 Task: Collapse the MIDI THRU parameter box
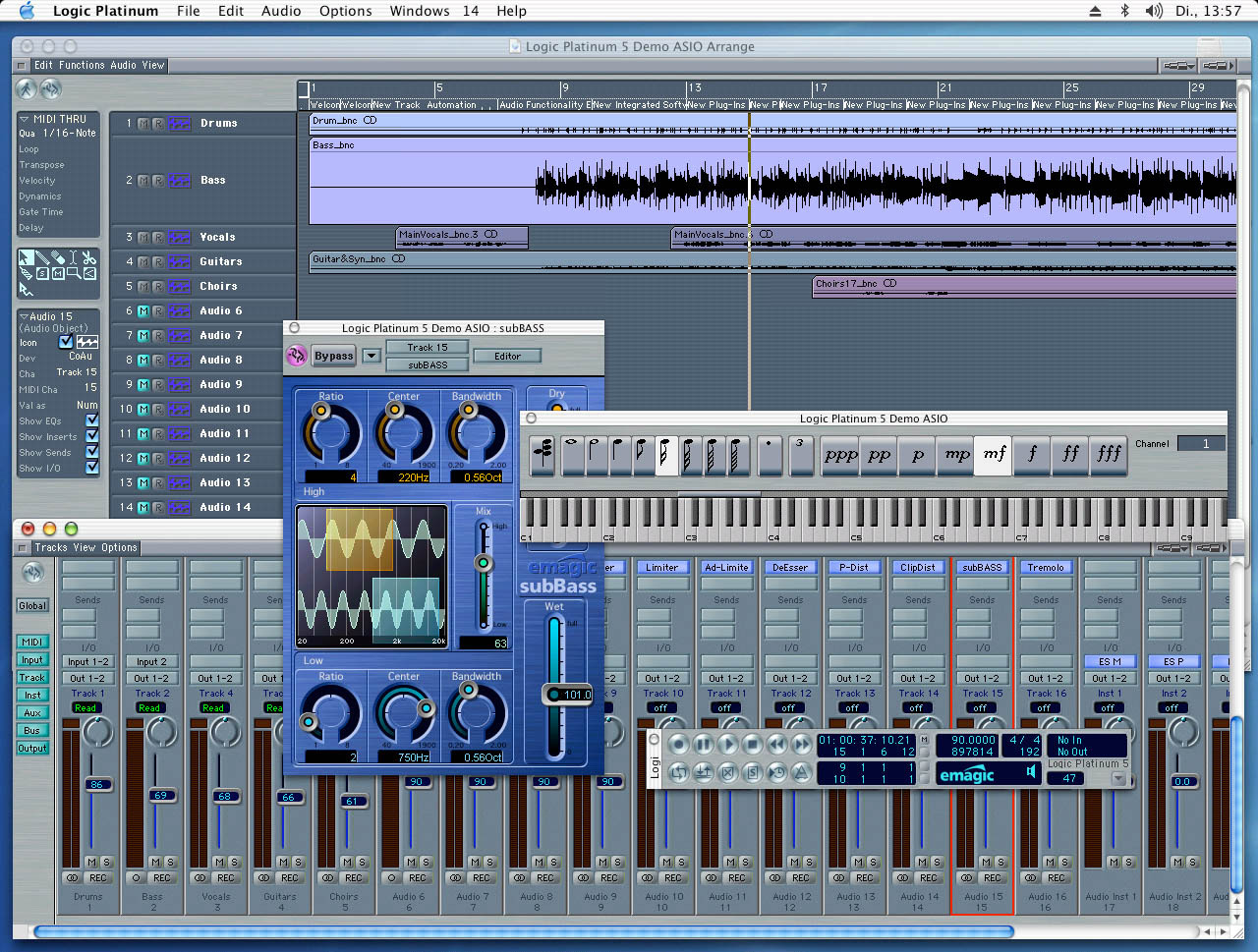(25, 119)
